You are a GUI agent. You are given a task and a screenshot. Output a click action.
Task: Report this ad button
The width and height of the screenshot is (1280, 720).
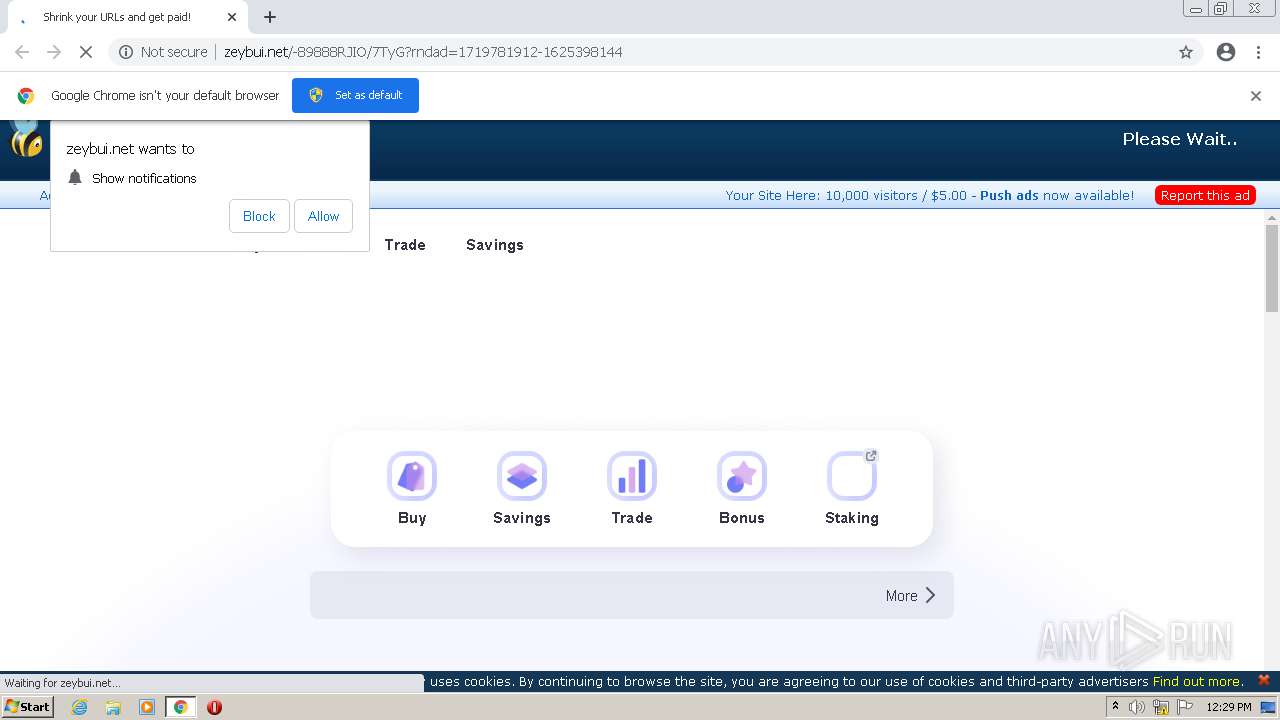(x=1205, y=195)
